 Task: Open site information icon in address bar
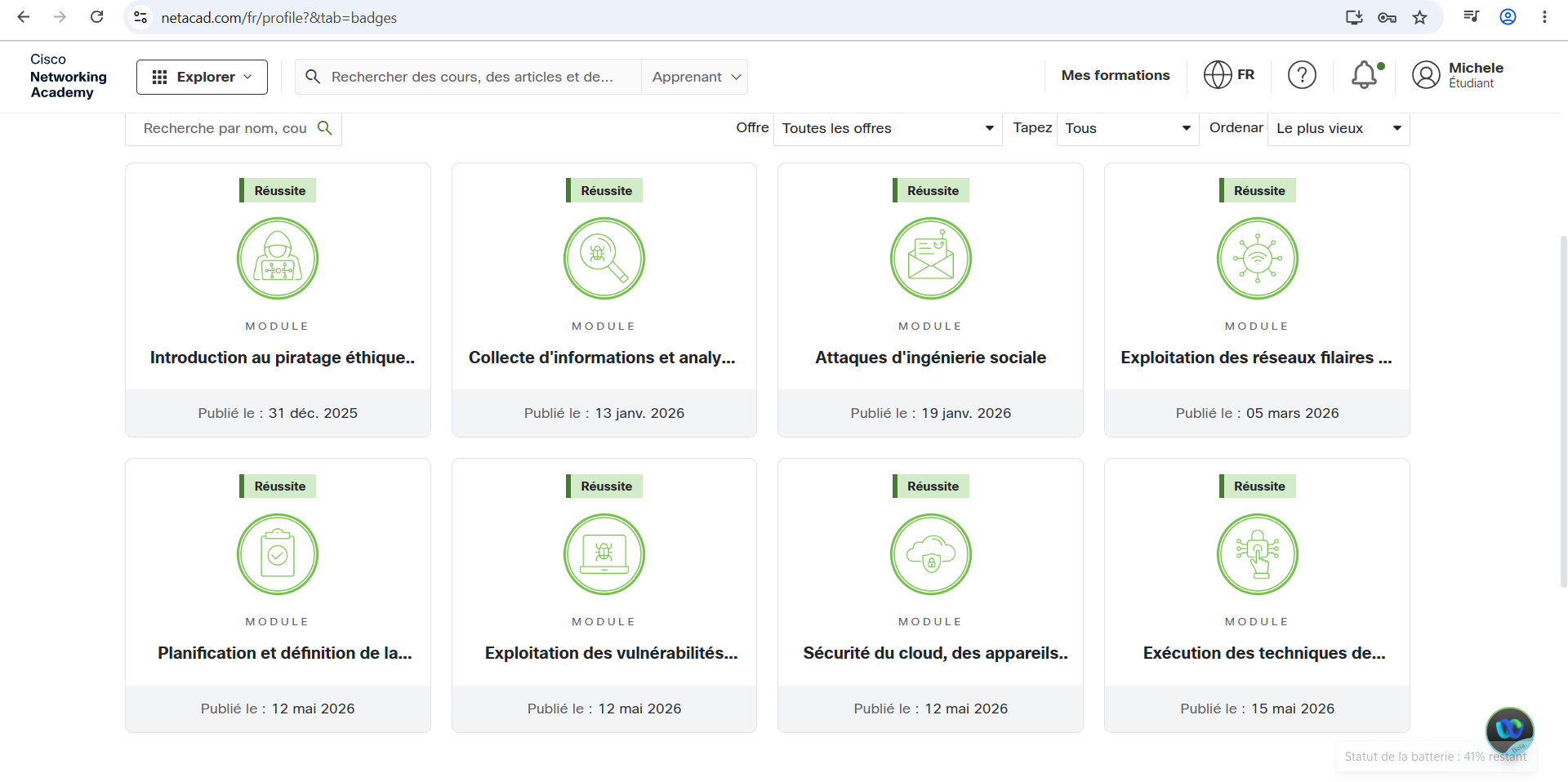[140, 17]
